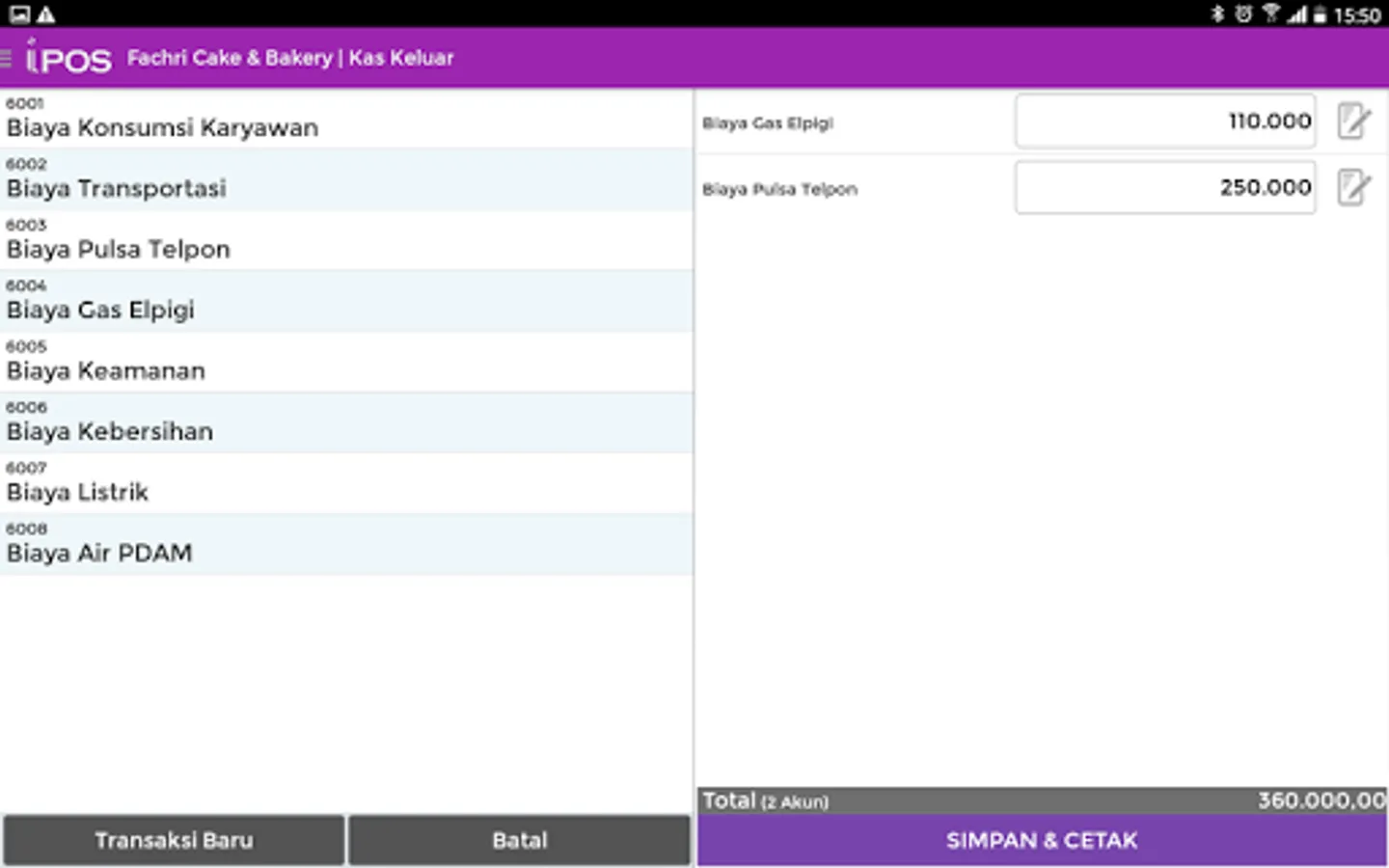The height and width of the screenshot is (868, 1389).
Task: Click the warning triangle status icon
Action: point(45,13)
